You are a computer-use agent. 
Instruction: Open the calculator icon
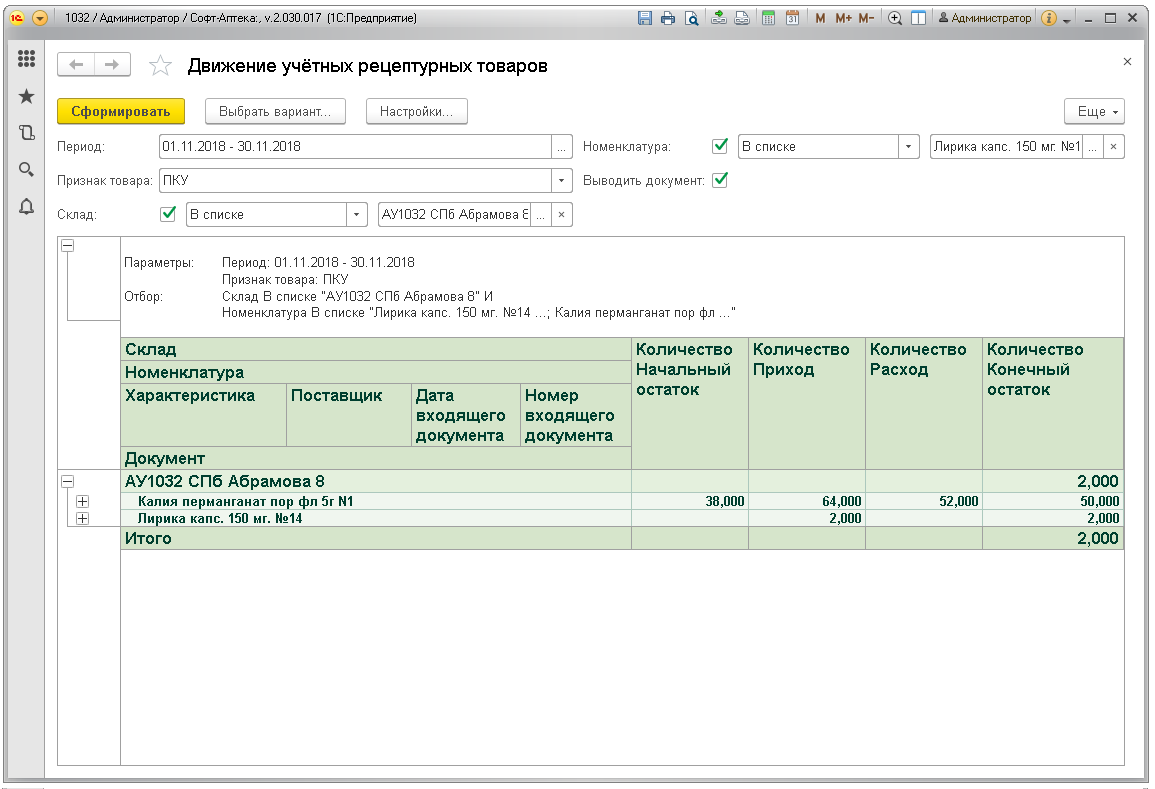(768, 18)
